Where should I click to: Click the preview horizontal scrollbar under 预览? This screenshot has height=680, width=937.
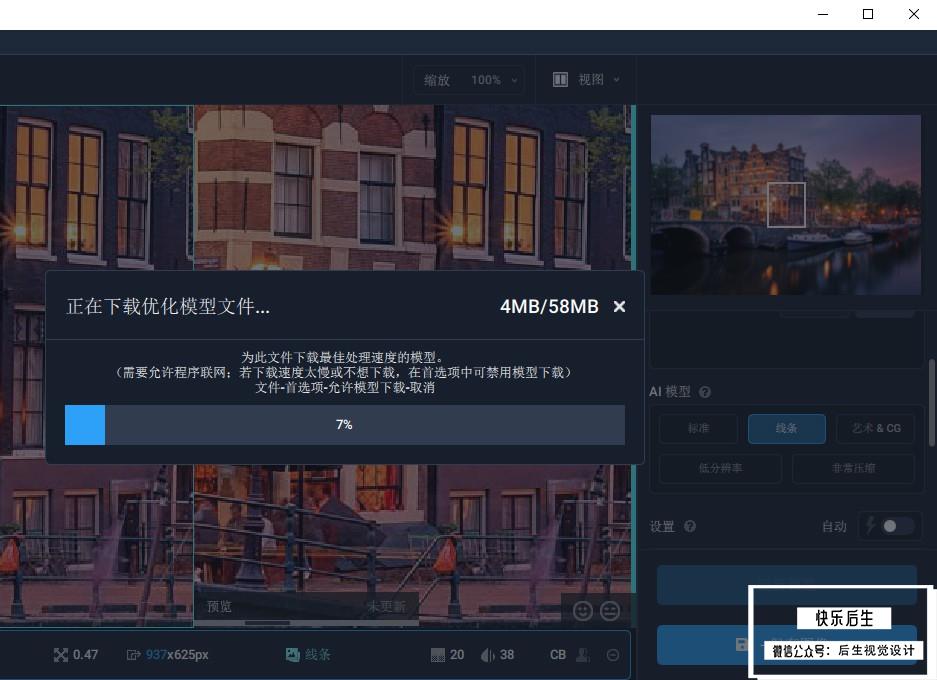pyautogui.click(x=306, y=623)
